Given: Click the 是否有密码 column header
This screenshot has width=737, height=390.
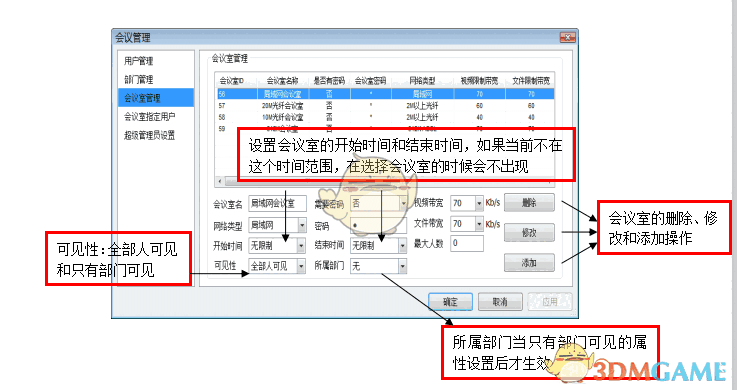Looking at the screenshot, I should coord(329,81).
